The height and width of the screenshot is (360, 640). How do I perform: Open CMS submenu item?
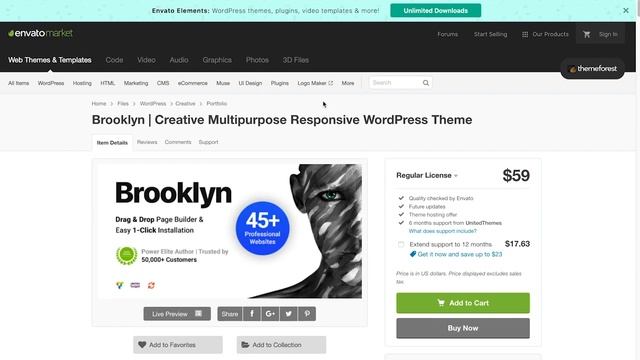click(x=163, y=83)
